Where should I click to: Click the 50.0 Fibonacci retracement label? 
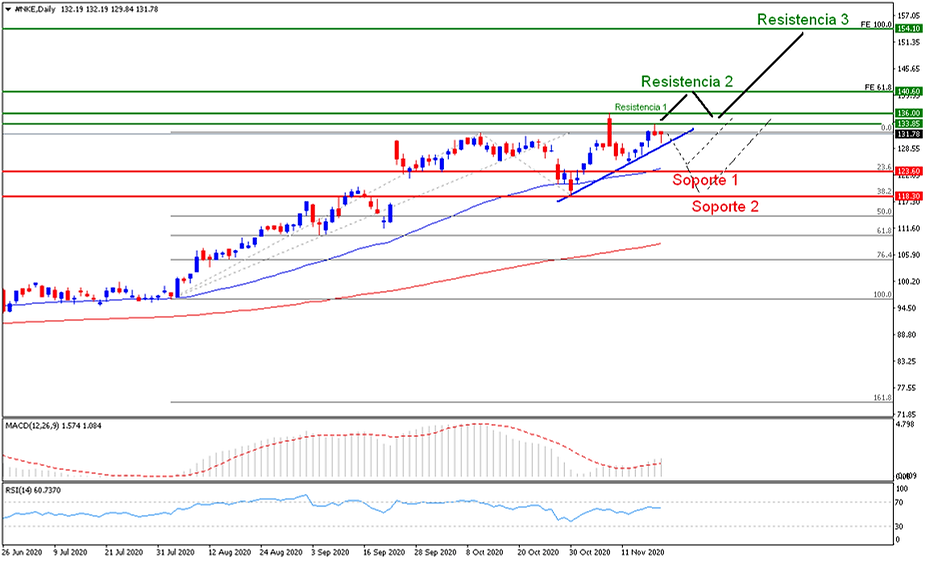tap(884, 211)
